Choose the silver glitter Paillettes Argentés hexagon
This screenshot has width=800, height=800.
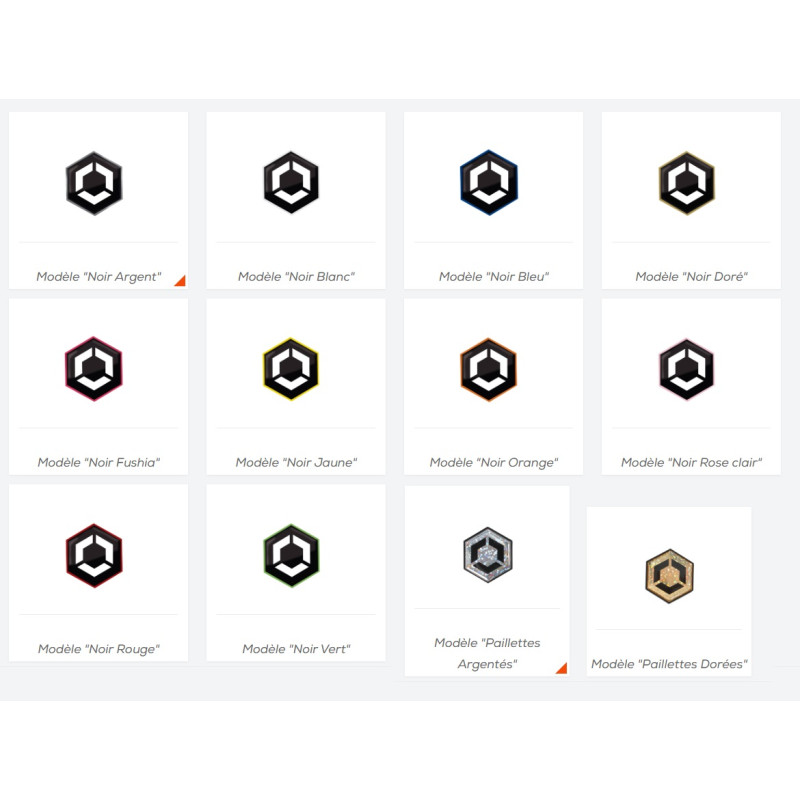(x=488, y=555)
